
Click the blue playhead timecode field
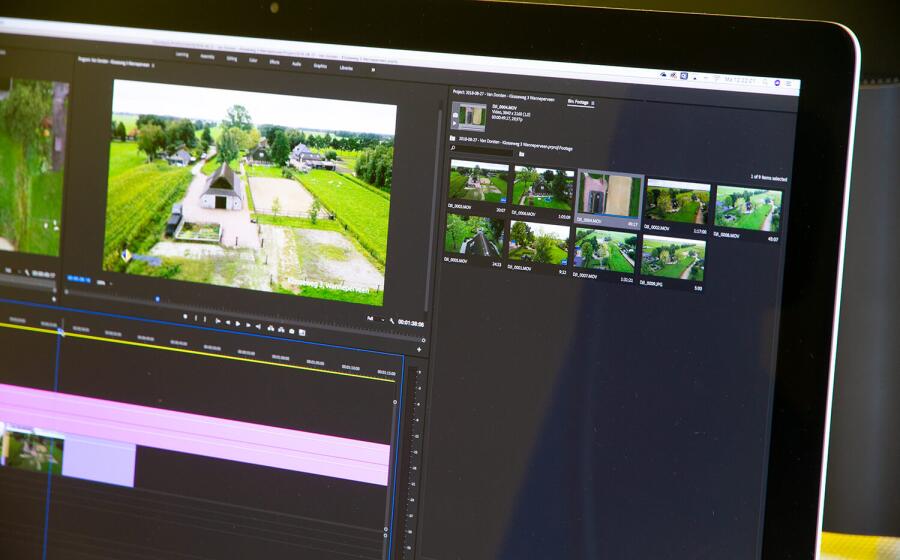[x=79, y=279]
